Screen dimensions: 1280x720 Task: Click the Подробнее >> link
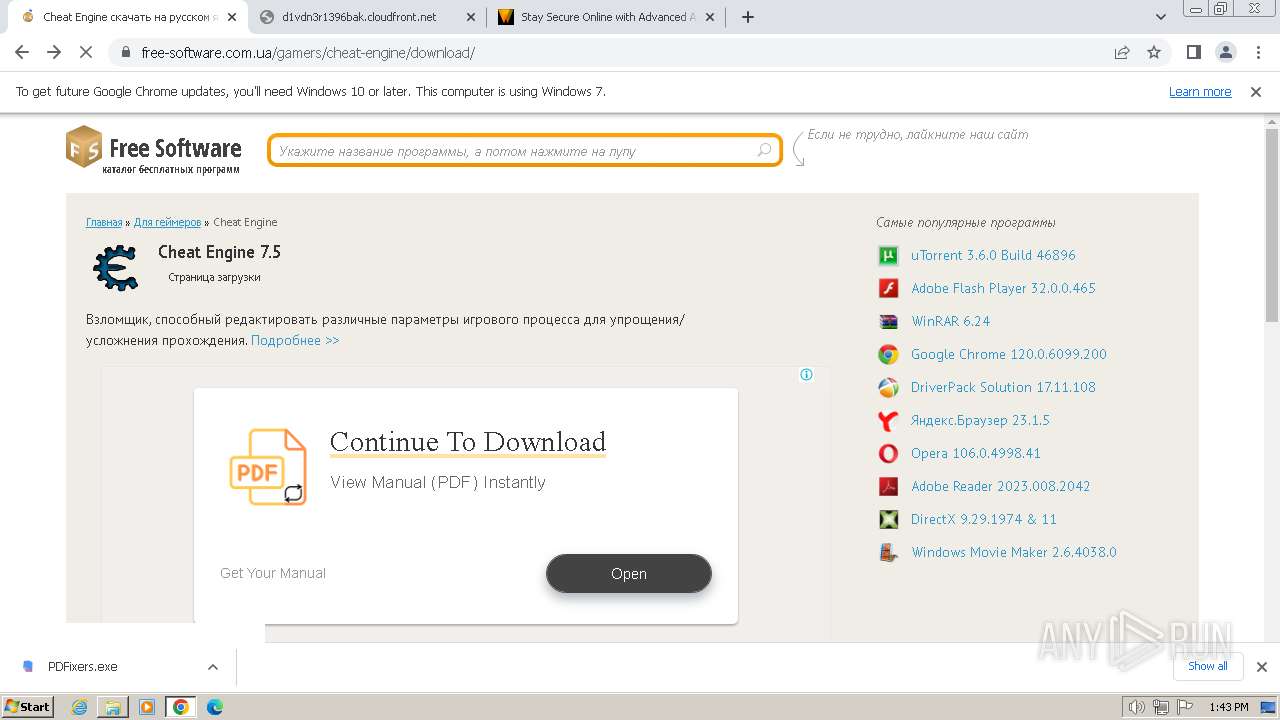coord(295,340)
